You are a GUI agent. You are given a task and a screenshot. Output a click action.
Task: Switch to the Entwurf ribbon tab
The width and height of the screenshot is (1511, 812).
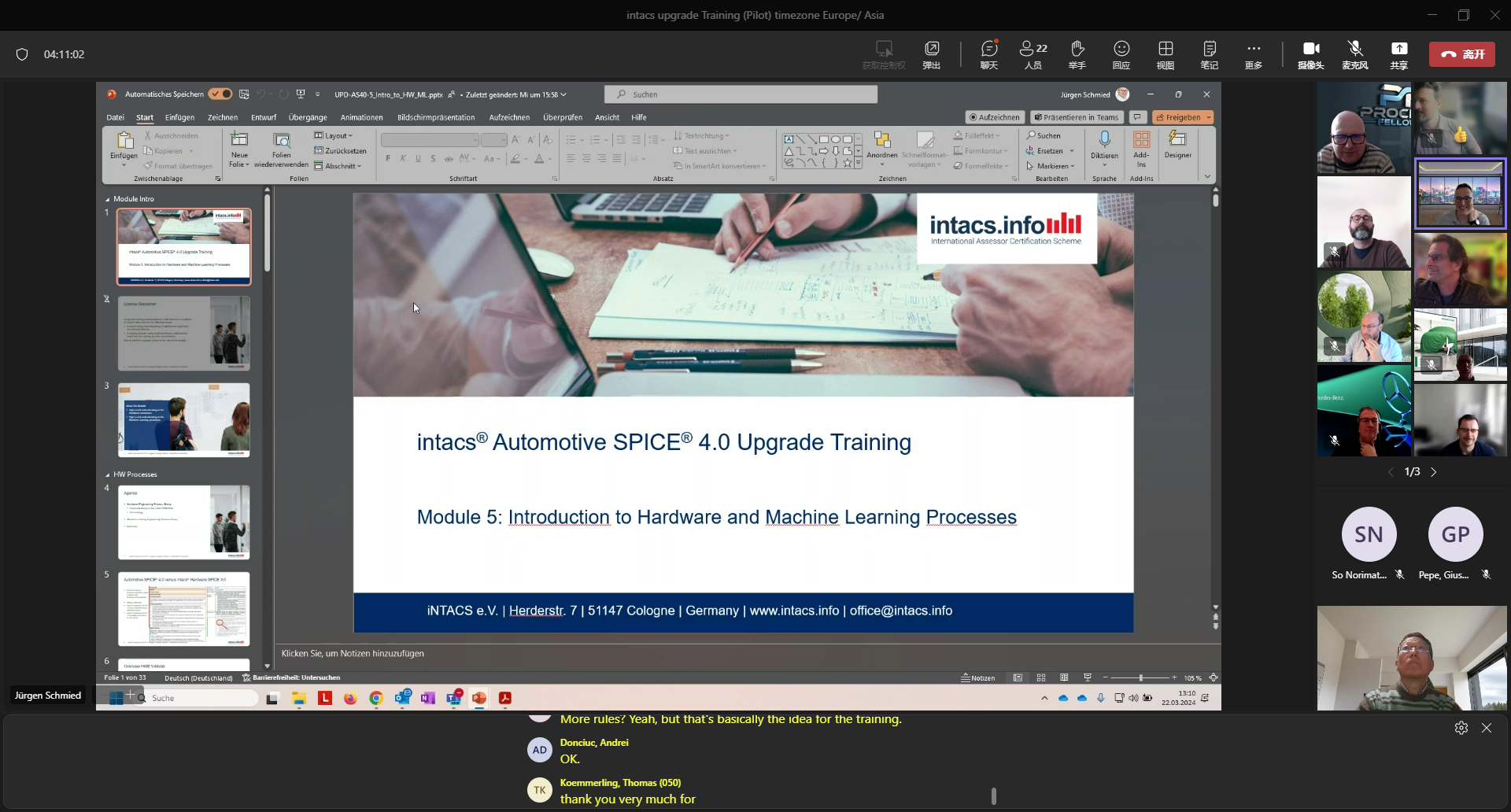click(x=264, y=117)
